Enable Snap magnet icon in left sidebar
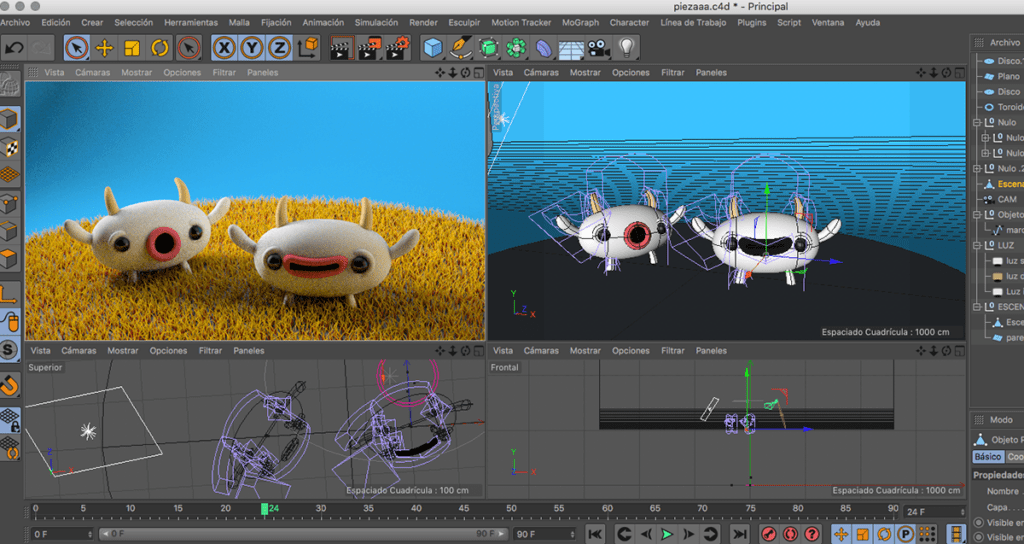Viewport: 1024px width, 544px height. [9, 385]
